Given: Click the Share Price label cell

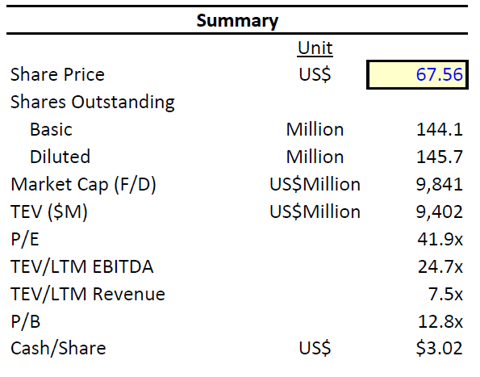Looking at the screenshot, I should (x=57, y=74).
